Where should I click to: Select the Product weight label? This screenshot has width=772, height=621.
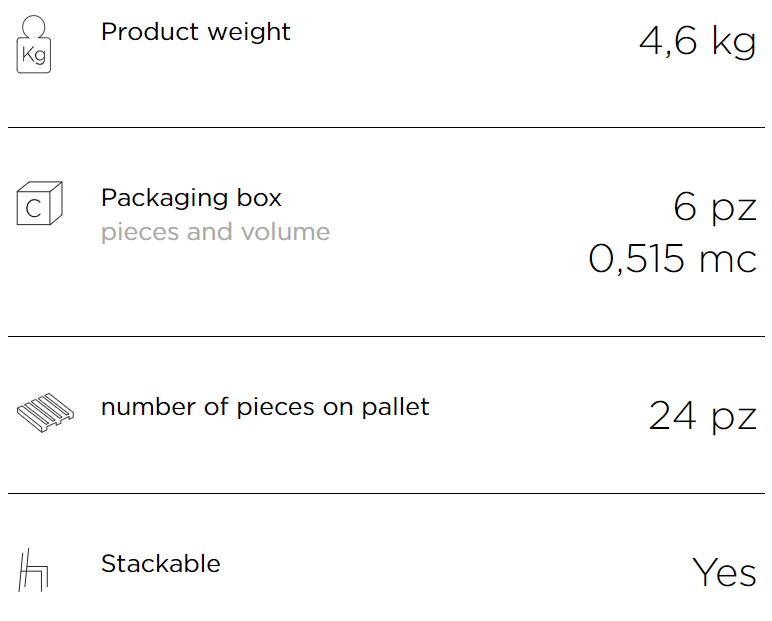[x=195, y=33]
